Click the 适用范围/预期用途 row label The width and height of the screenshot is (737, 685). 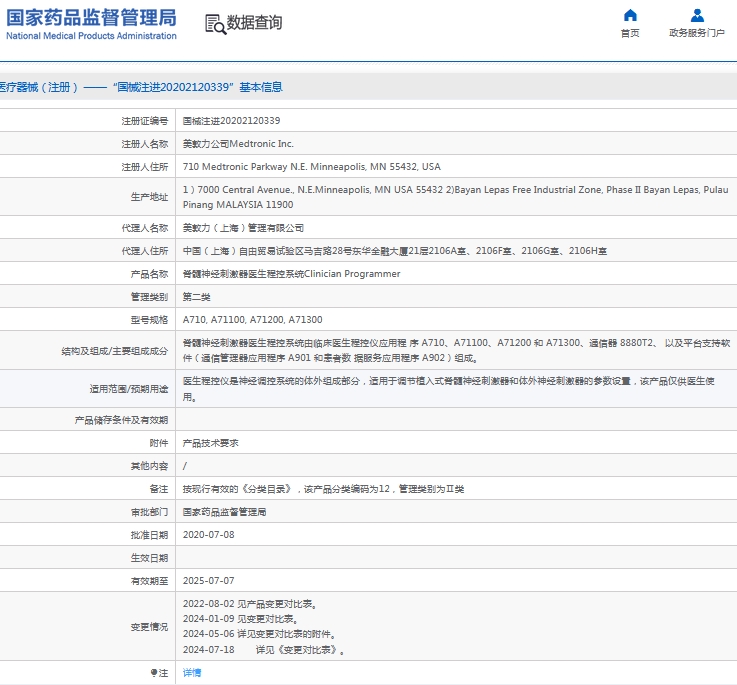coord(129,389)
